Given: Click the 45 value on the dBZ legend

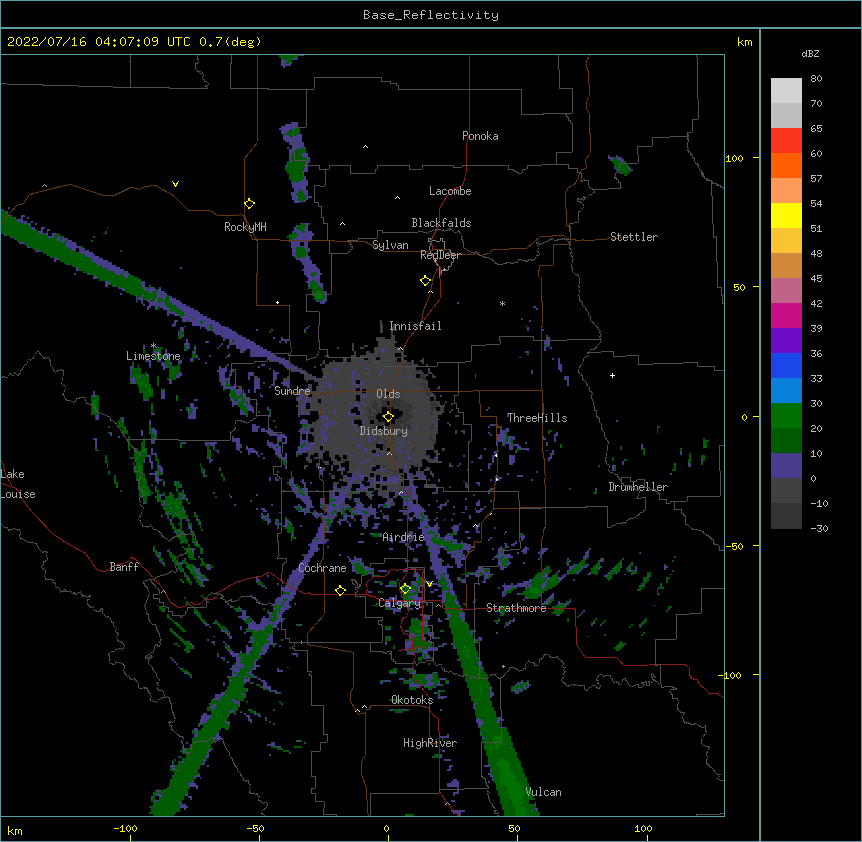Looking at the screenshot, I should tap(816, 278).
